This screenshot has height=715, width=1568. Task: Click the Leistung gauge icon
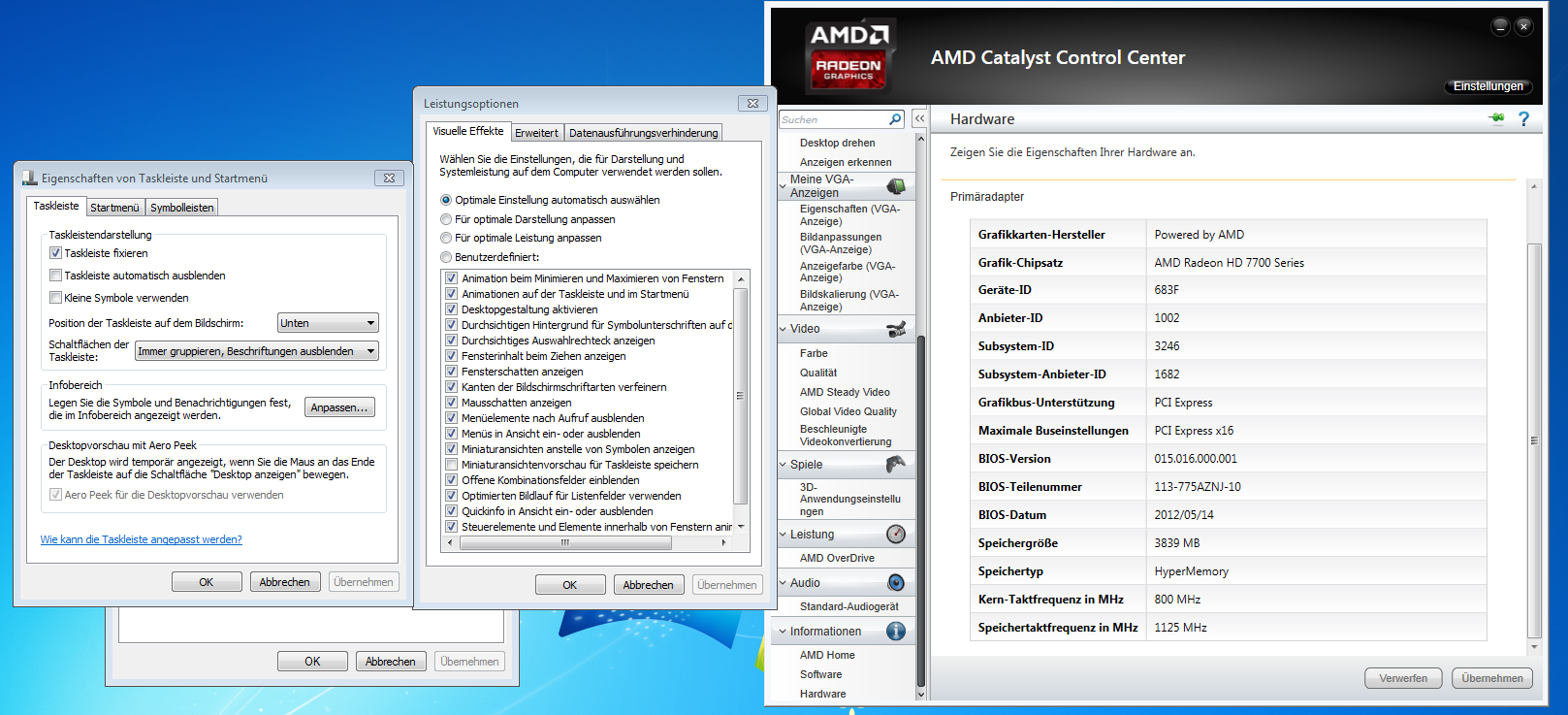pyautogui.click(x=896, y=535)
